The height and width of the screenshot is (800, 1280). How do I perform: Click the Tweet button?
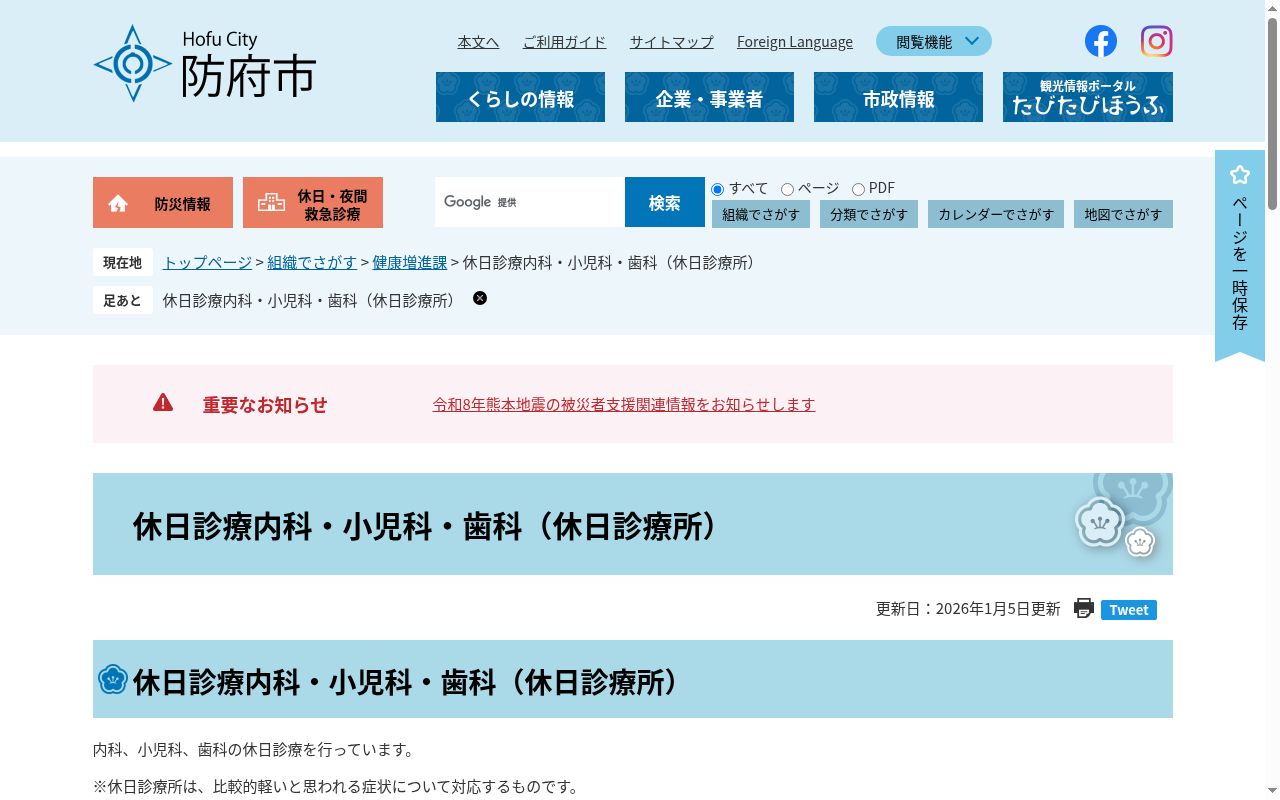pyautogui.click(x=1129, y=610)
